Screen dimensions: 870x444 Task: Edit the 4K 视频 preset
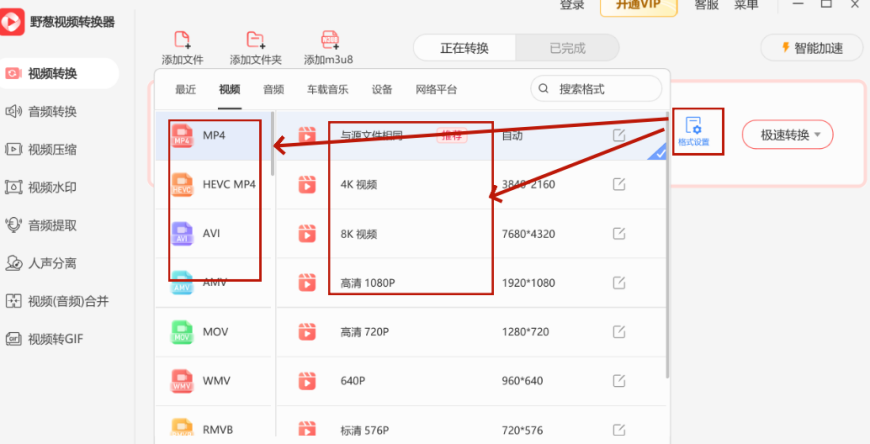(x=619, y=184)
